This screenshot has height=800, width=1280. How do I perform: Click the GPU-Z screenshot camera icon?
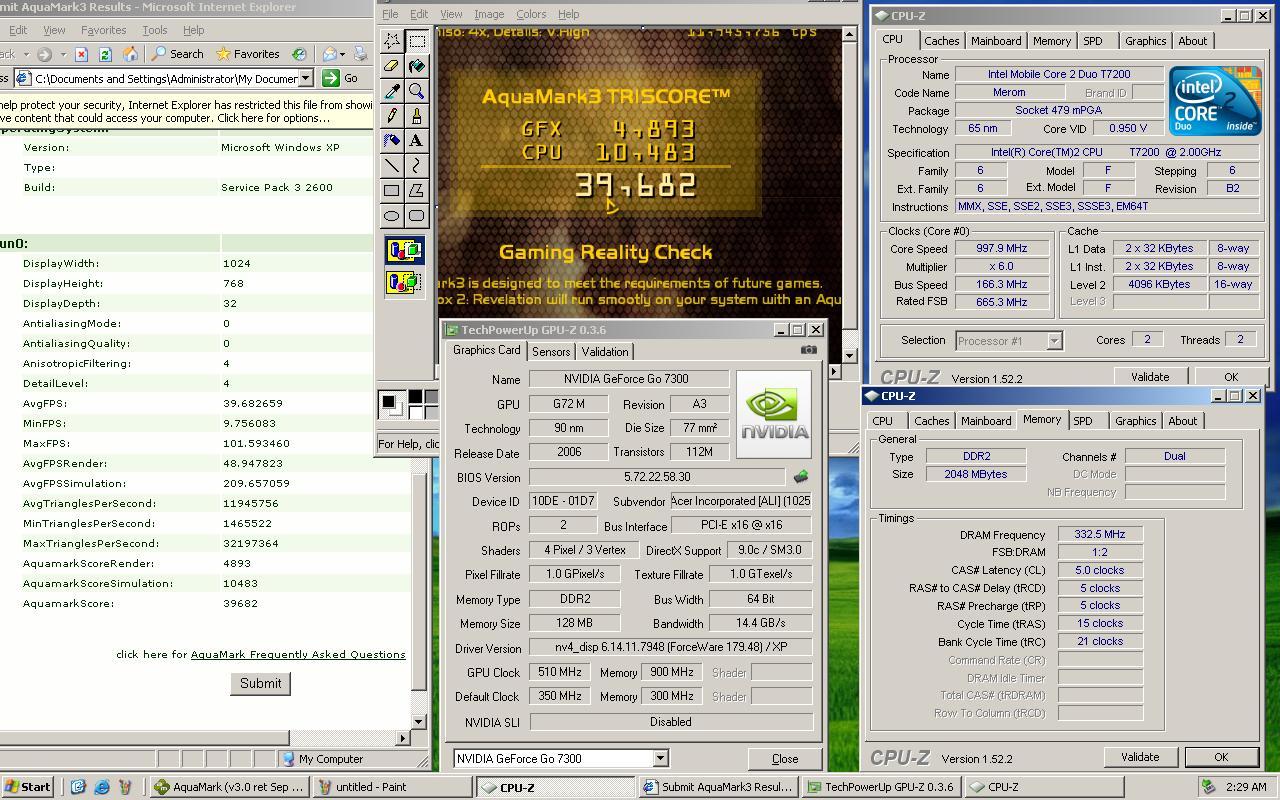coord(808,350)
